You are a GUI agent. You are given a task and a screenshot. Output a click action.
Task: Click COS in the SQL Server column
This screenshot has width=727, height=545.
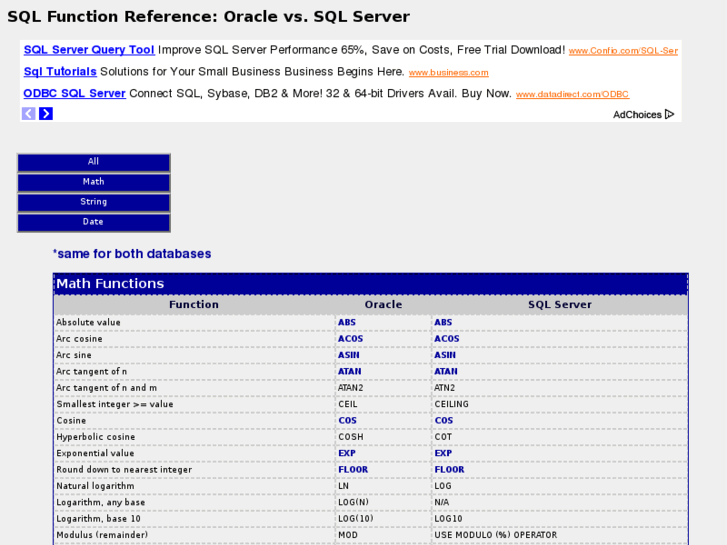(x=444, y=420)
